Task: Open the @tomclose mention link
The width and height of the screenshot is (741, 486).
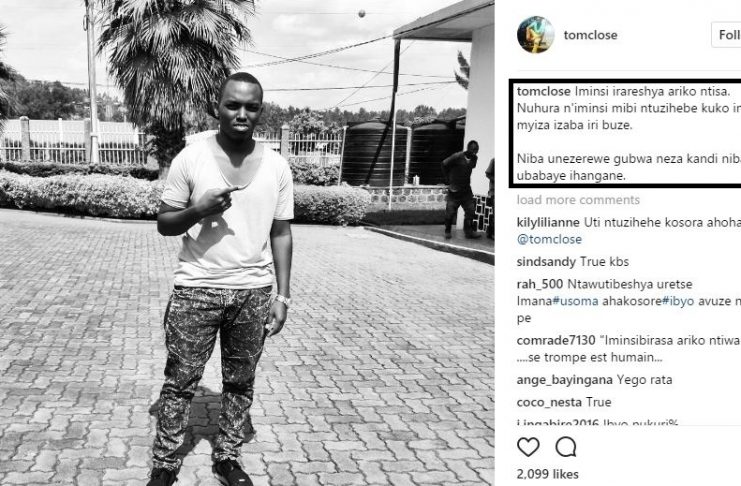Action: tap(550, 239)
